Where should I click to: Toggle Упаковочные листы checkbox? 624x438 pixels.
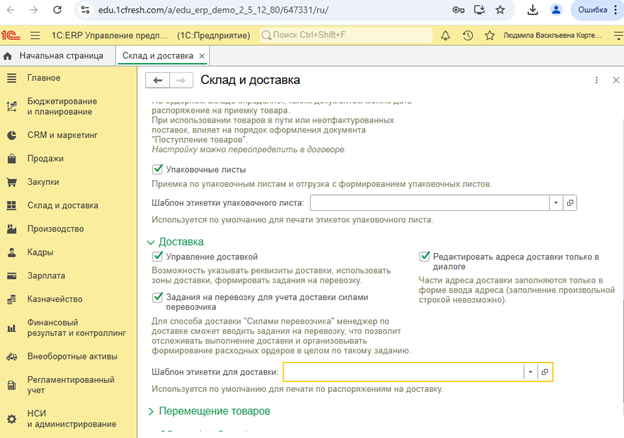point(158,169)
